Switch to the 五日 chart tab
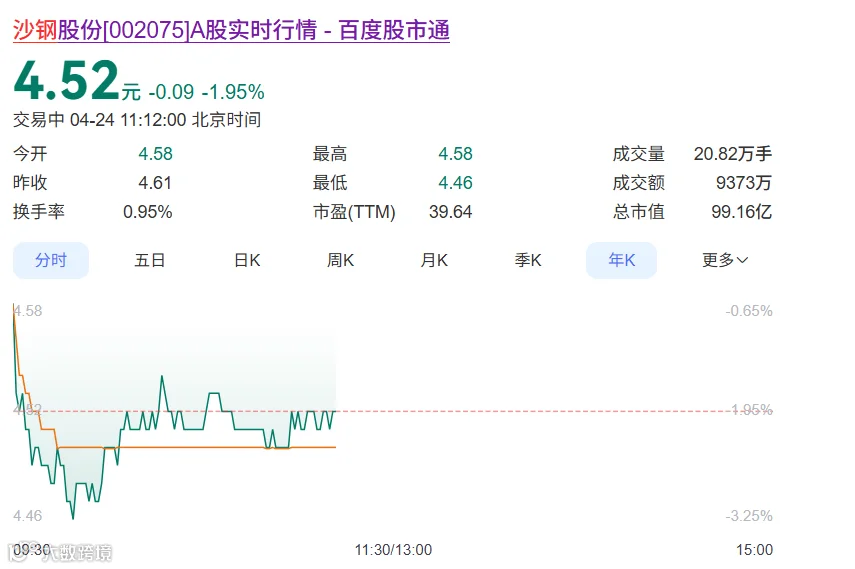 point(149,260)
